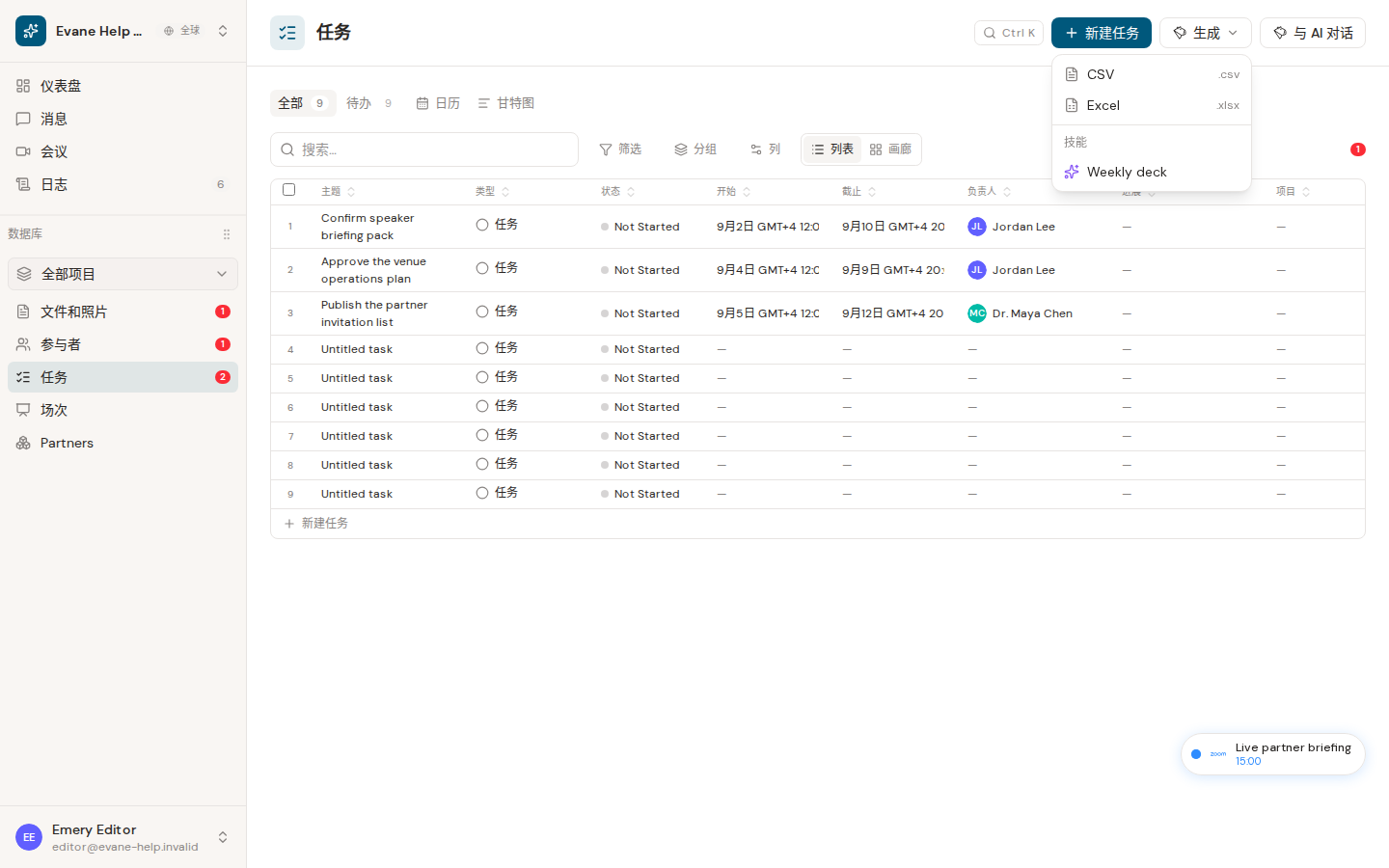Expand the Emery Editor account menu

(223, 837)
